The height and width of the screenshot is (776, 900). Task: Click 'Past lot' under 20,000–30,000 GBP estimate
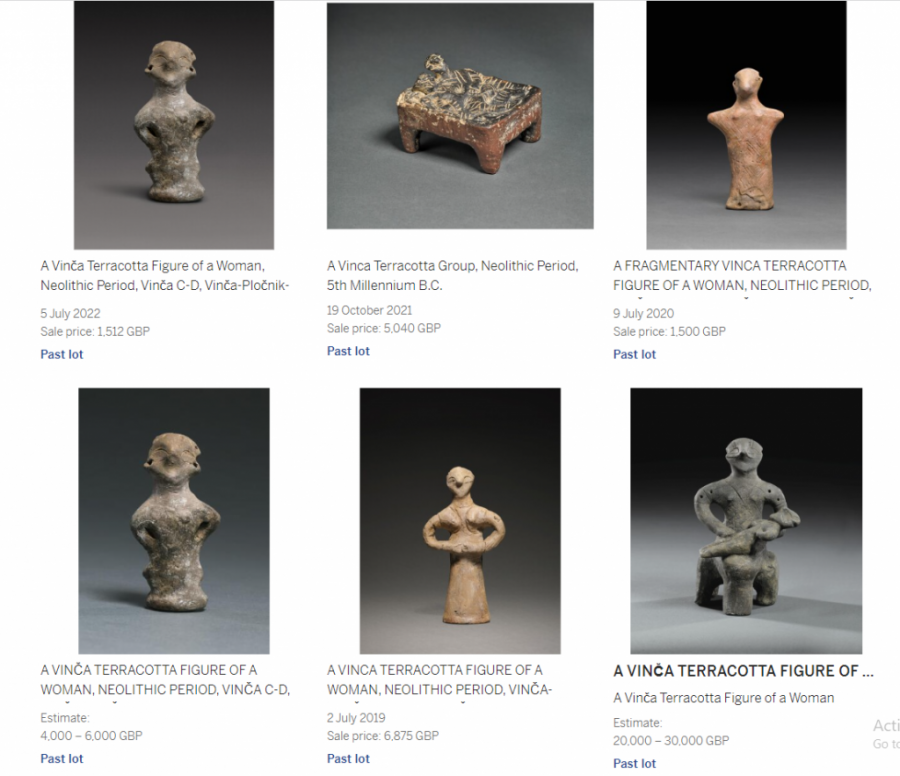point(634,763)
